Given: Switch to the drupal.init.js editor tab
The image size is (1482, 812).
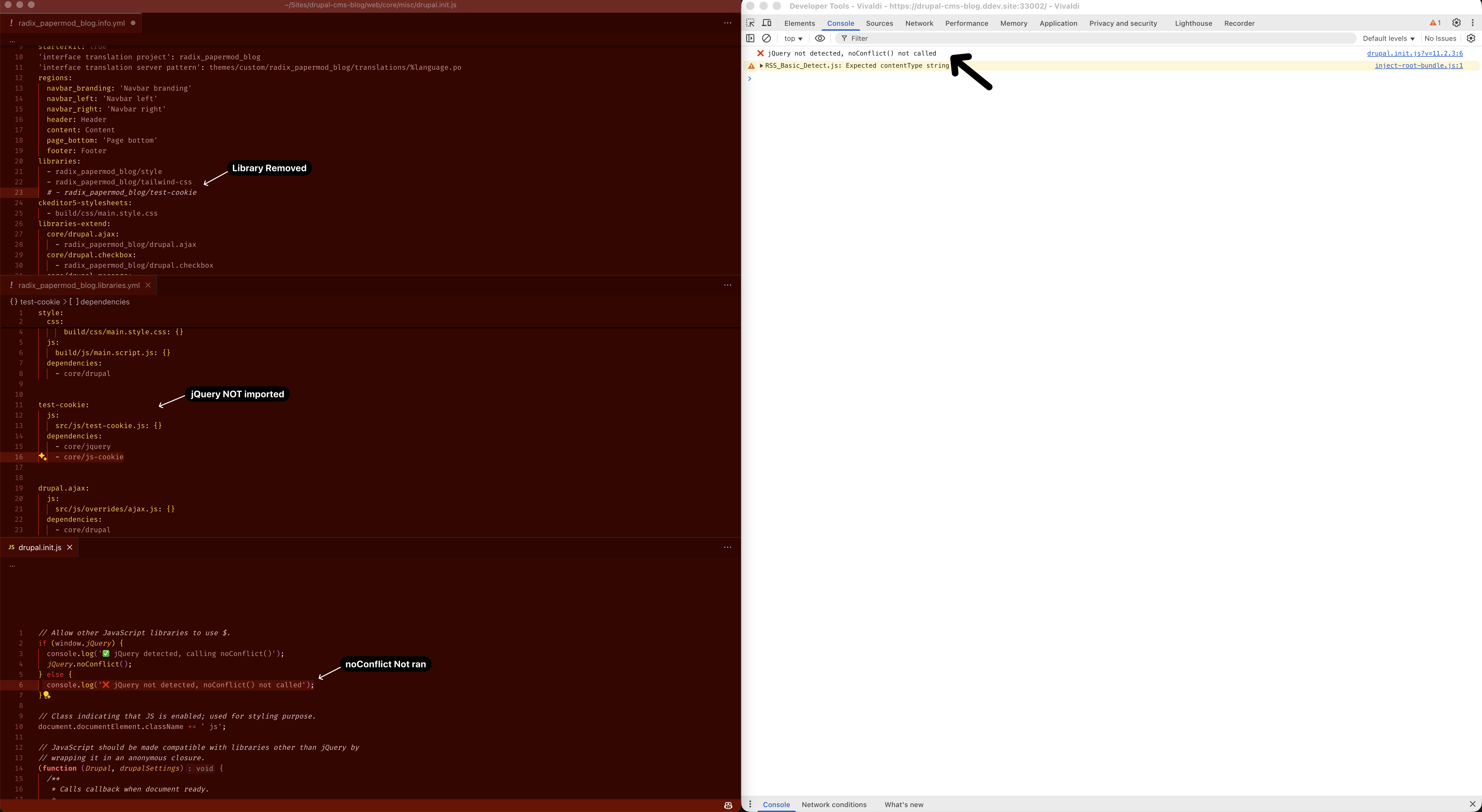Looking at the screenshot, I should tap(40, 548).
